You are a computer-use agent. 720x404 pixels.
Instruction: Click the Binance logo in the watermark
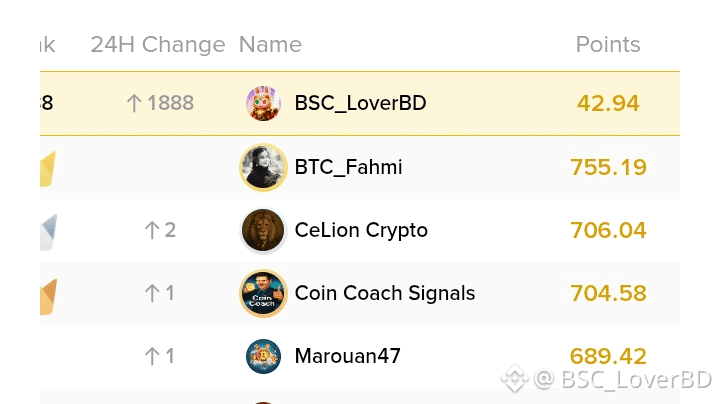click(515, 379)
